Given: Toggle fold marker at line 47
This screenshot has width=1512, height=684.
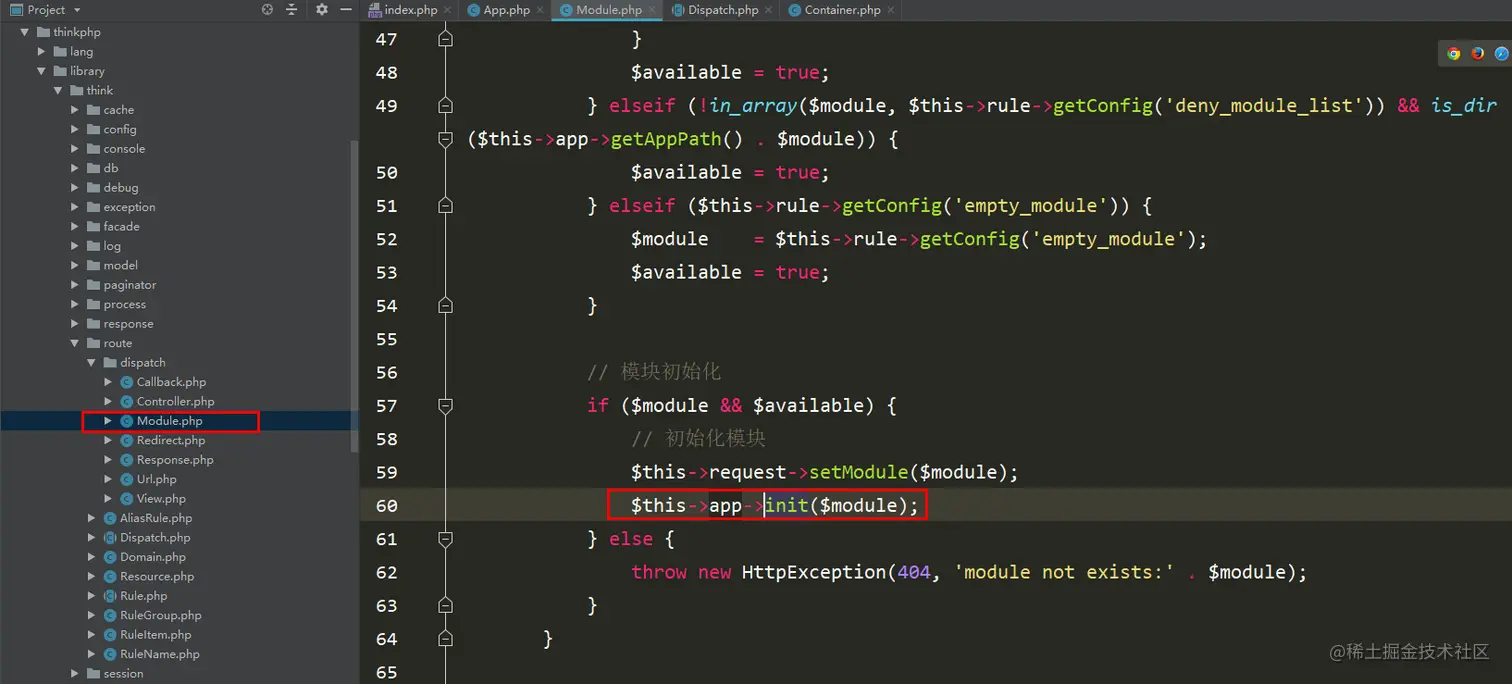Looking at the screenshot, I should (x=446, y=39).
